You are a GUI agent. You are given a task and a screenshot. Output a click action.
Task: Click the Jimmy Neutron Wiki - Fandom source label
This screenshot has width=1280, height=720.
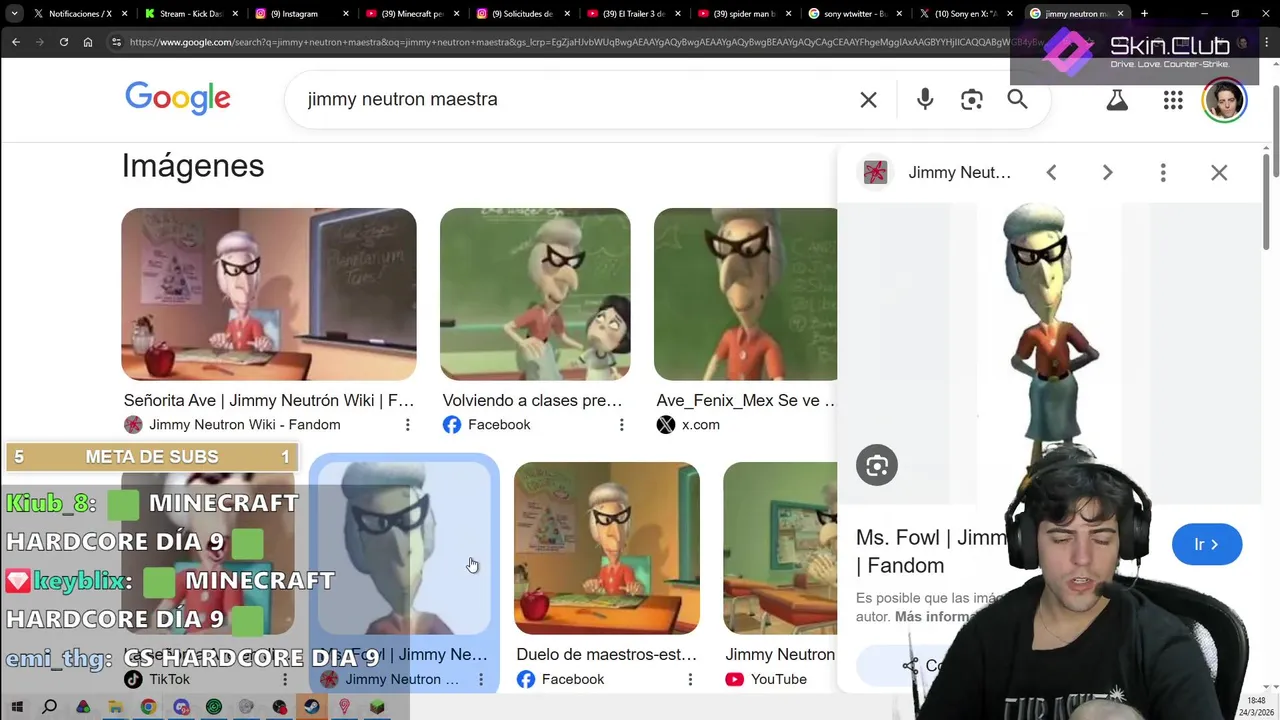click(x=245, y=425)
